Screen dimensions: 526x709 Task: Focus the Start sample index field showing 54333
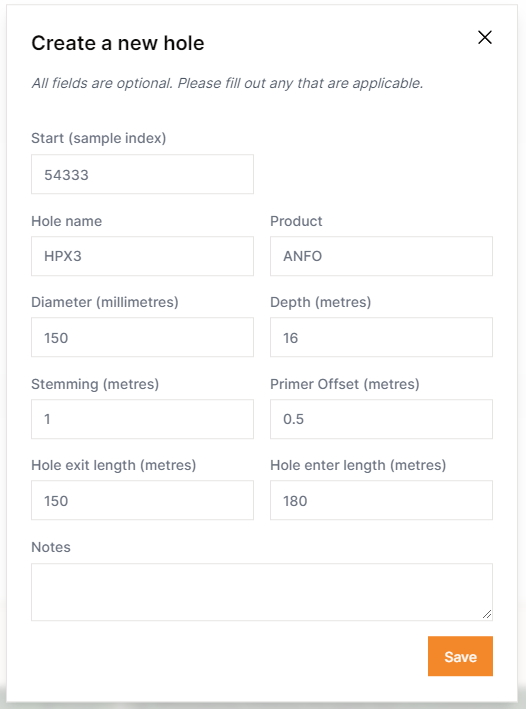[142, 174]
